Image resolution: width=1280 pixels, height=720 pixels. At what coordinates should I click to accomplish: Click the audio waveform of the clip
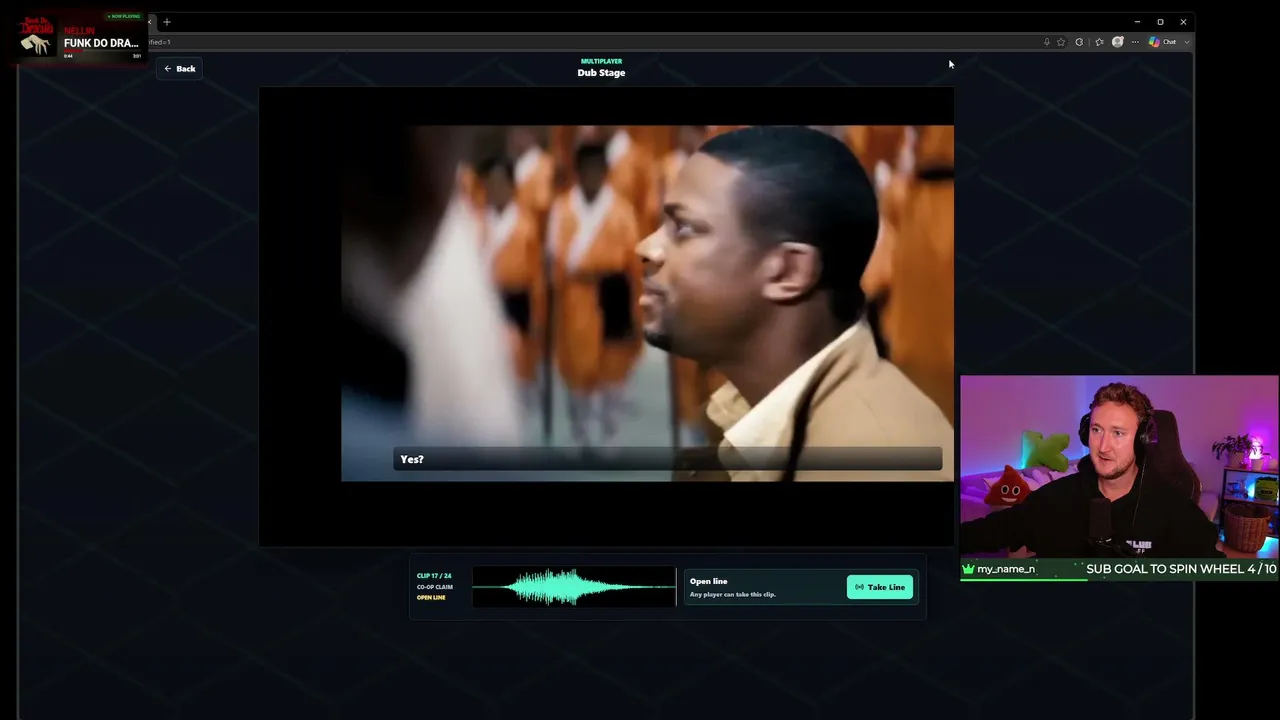[574, 587]
